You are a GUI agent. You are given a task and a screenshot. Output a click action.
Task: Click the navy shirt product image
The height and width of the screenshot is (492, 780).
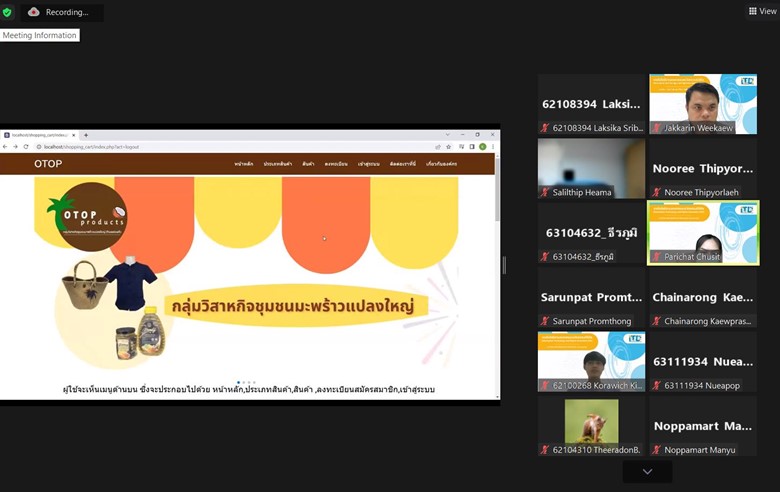(130, 284)
